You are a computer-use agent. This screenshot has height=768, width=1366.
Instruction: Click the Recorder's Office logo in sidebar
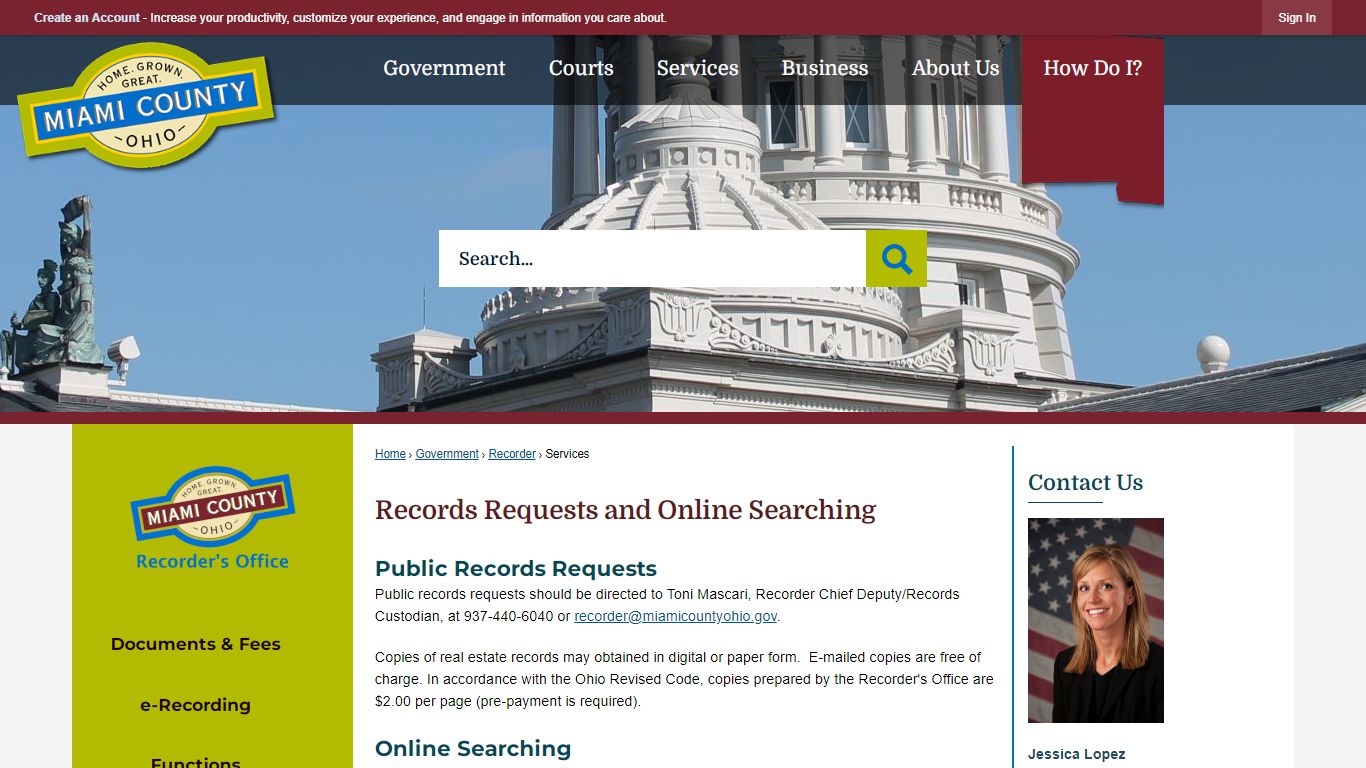tap(212, 518)
